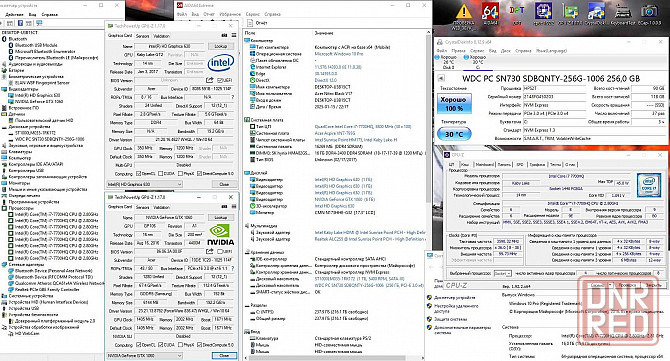The width and height of the screenshot is (670, 361).
Task: Click the screenshot camera icon in NVIDIA GPU-Z
Action: pos(224,207)
